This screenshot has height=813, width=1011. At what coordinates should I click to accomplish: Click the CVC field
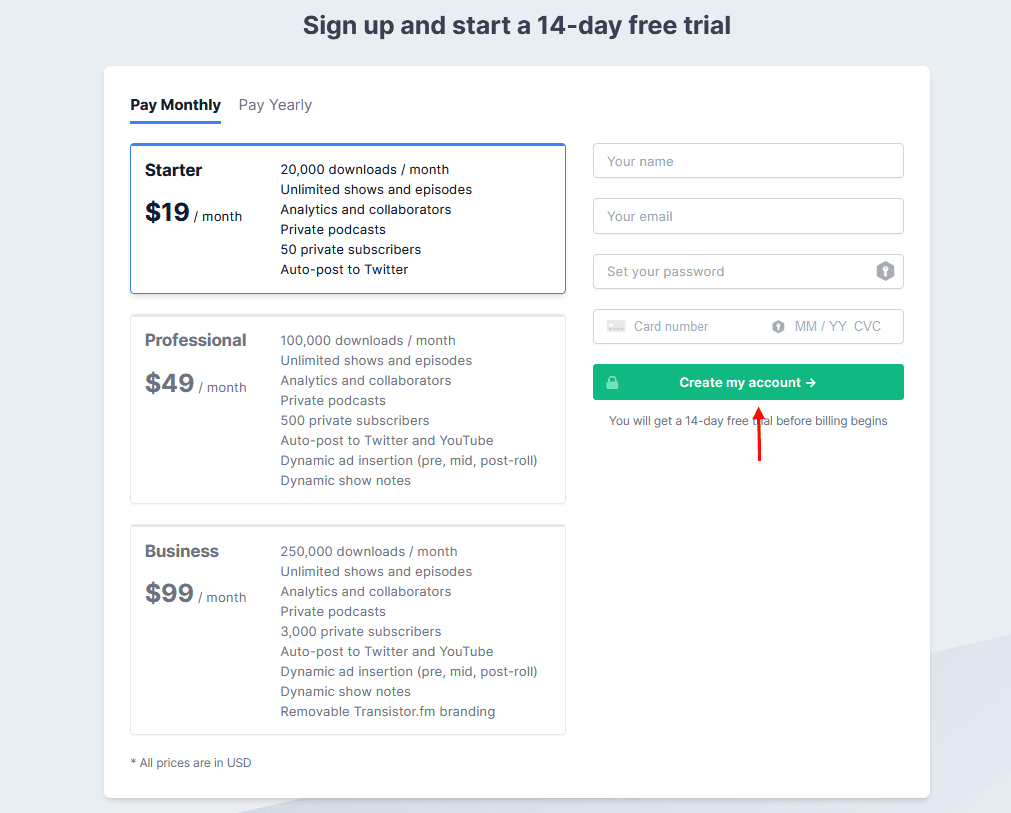point(867,326)
